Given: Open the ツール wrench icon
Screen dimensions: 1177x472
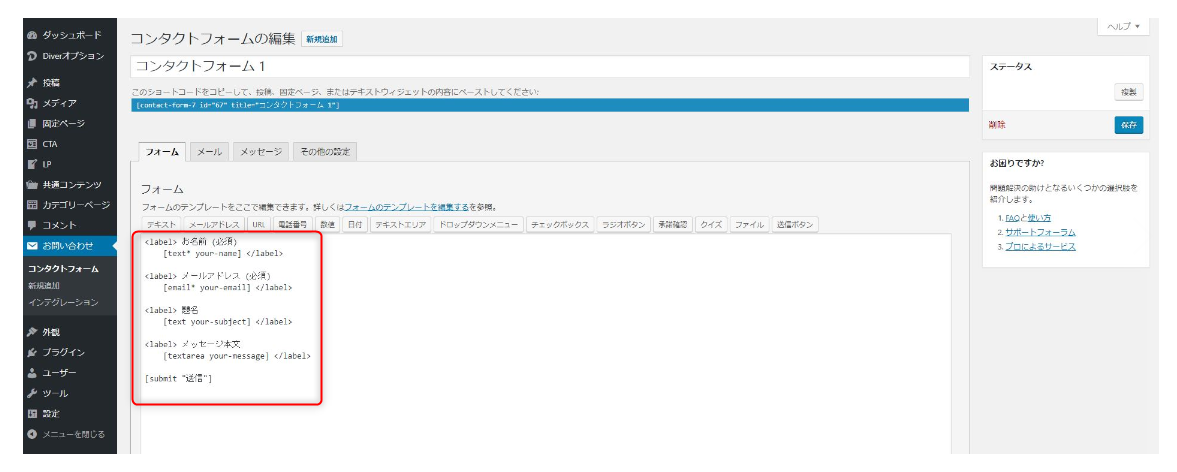Looking at the screenshot, I should click(x=32, y=393).
